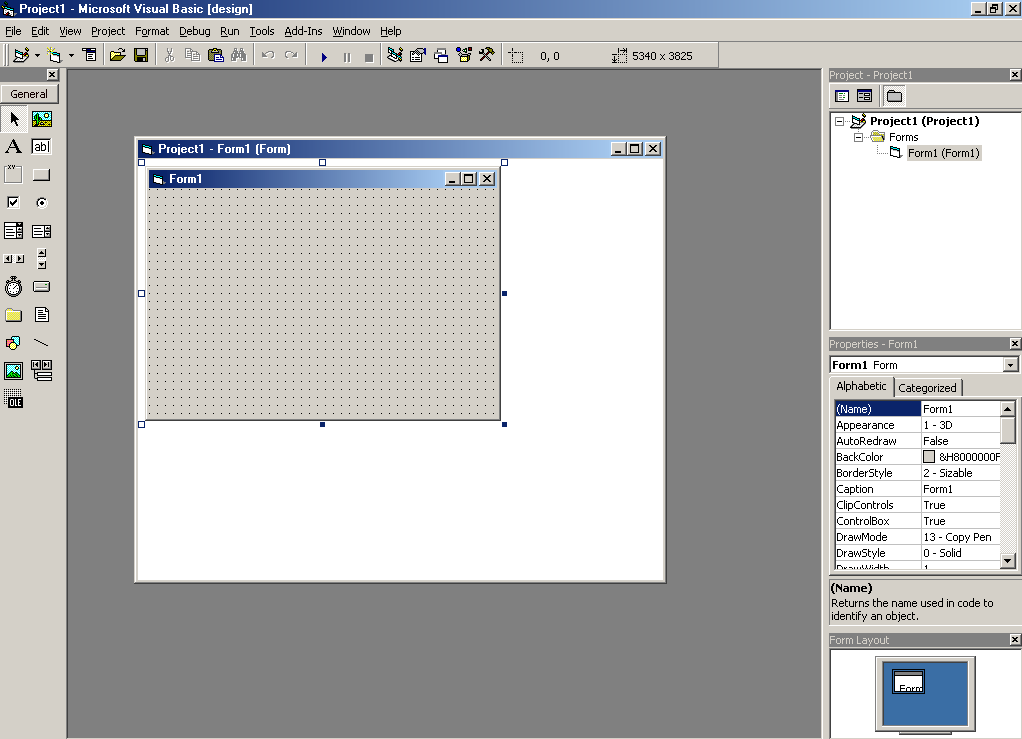
Task: Click the Add Form toolbar icon
Action: pos(54,56)
